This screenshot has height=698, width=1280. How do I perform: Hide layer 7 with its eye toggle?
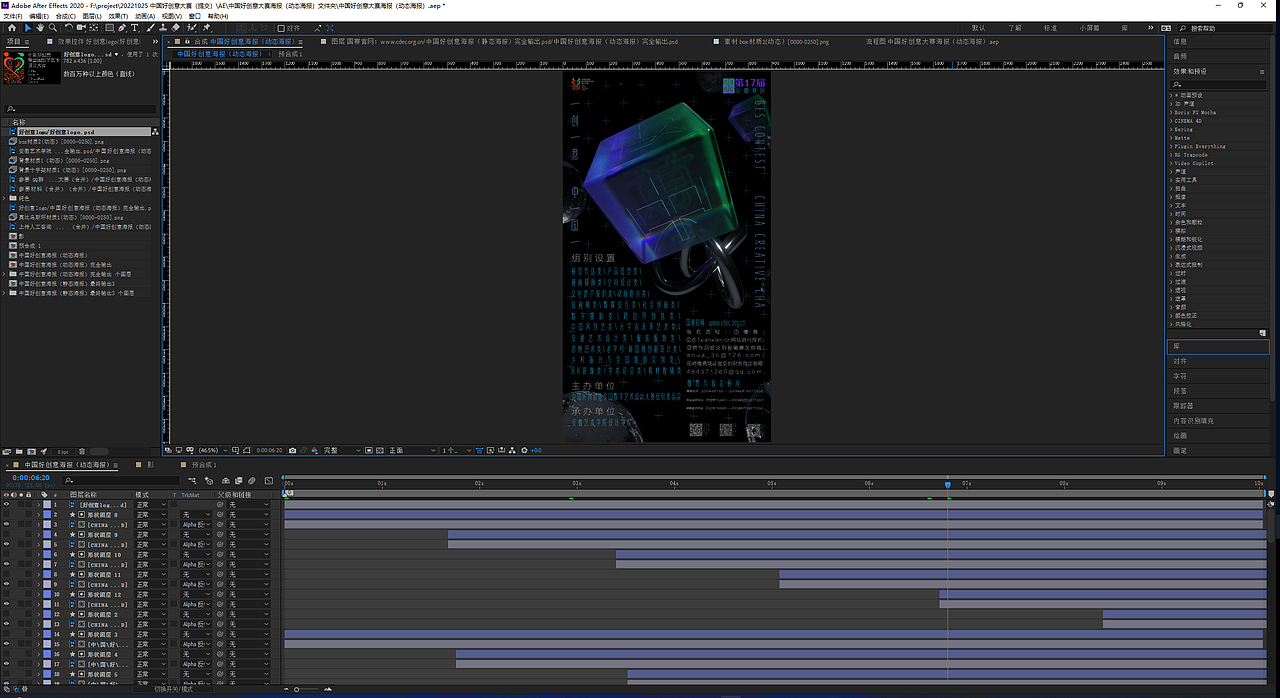pyautogui.click(x=7, y=565)
